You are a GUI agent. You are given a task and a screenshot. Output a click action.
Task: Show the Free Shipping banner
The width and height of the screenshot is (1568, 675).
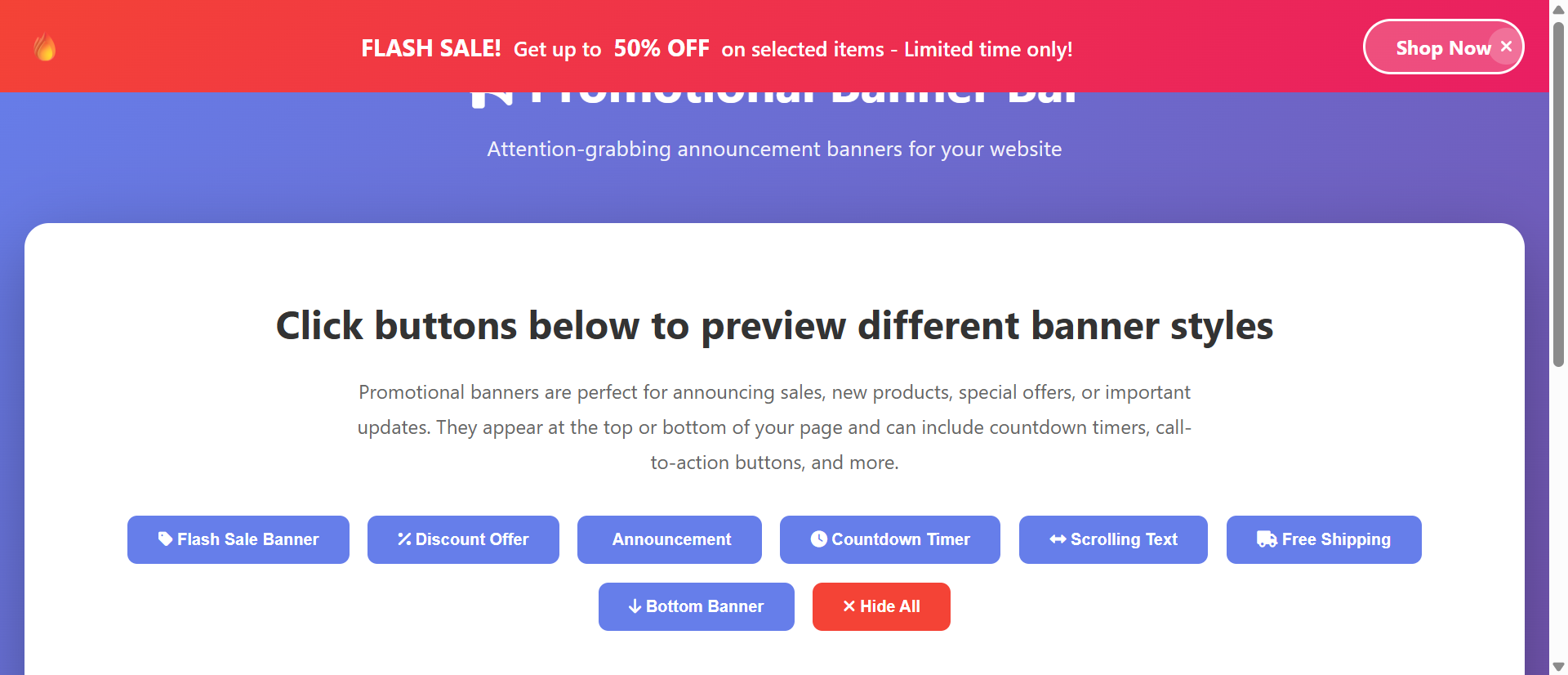pos(1323,539)
